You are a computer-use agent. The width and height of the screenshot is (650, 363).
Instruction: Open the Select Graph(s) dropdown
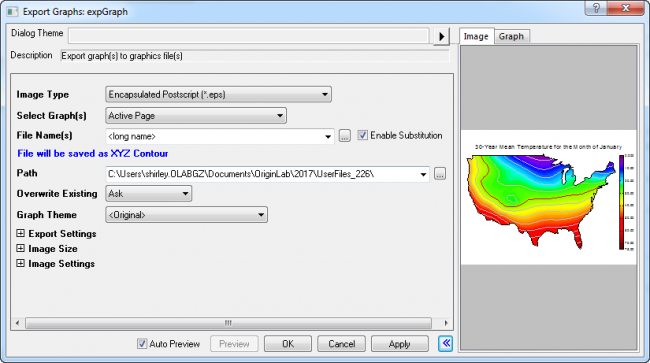[x=196, y=116]
